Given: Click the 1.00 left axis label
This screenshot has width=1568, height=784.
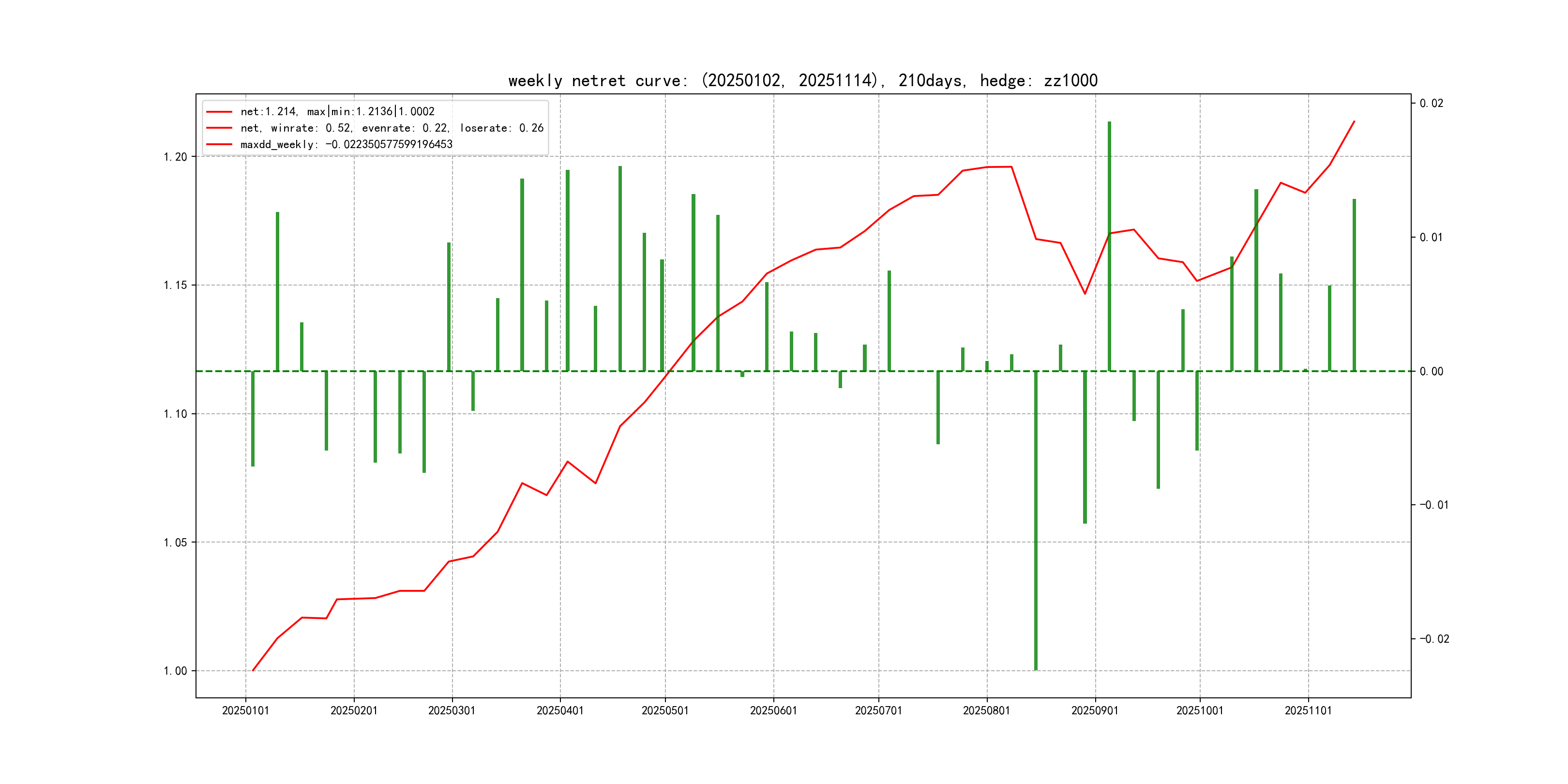Looking at the screenshot, I should click(x=175, y=671).
